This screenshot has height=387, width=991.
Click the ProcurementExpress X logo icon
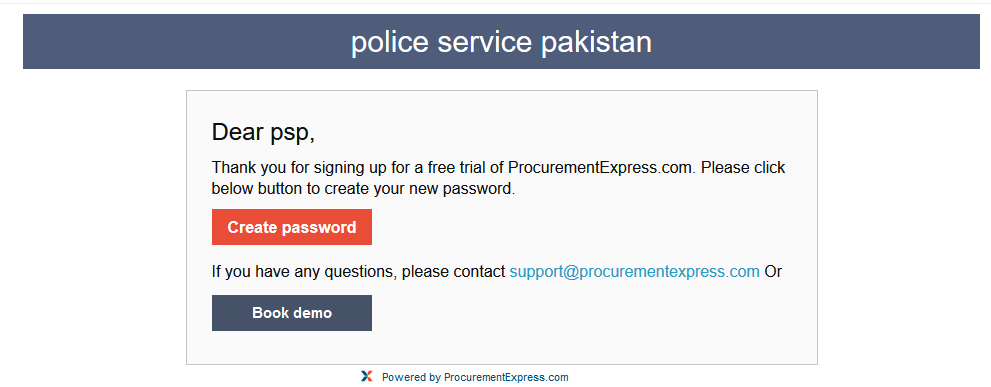pyautogui.click(x=367, y=377)
